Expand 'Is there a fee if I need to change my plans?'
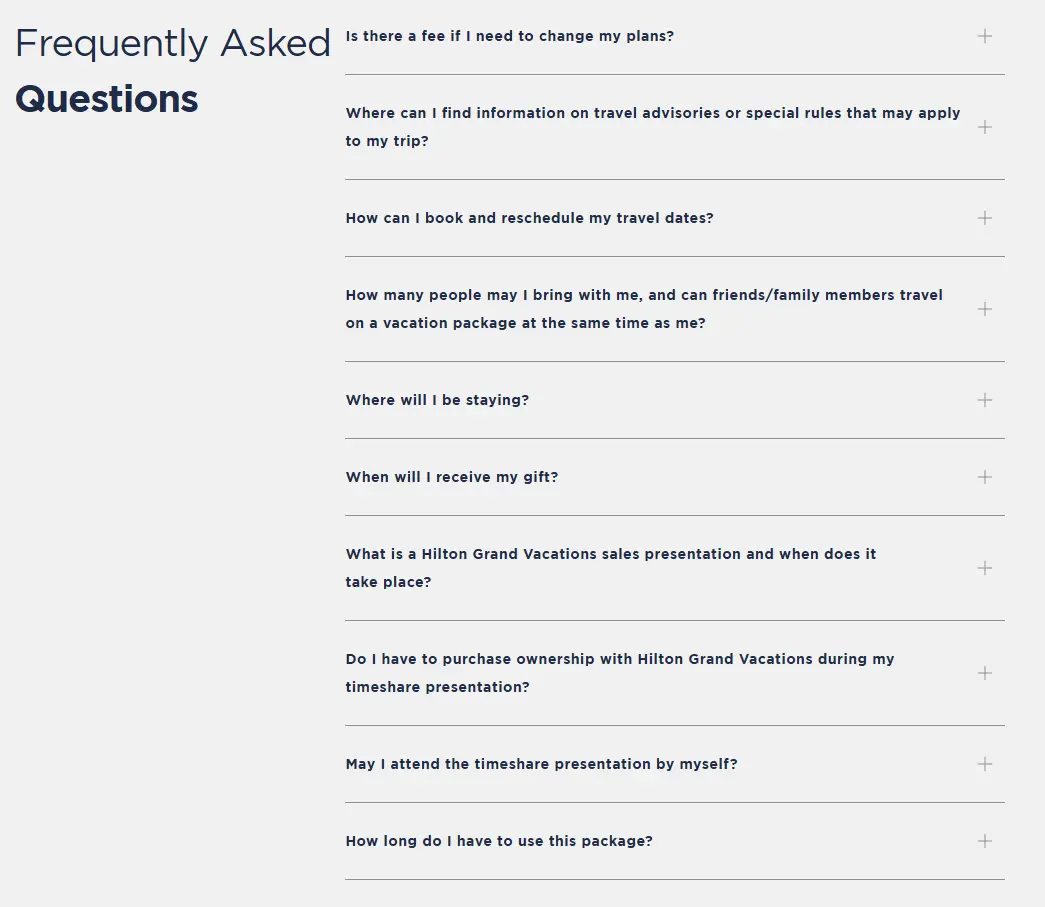The image size is (1045, 907). click(509, 36)
